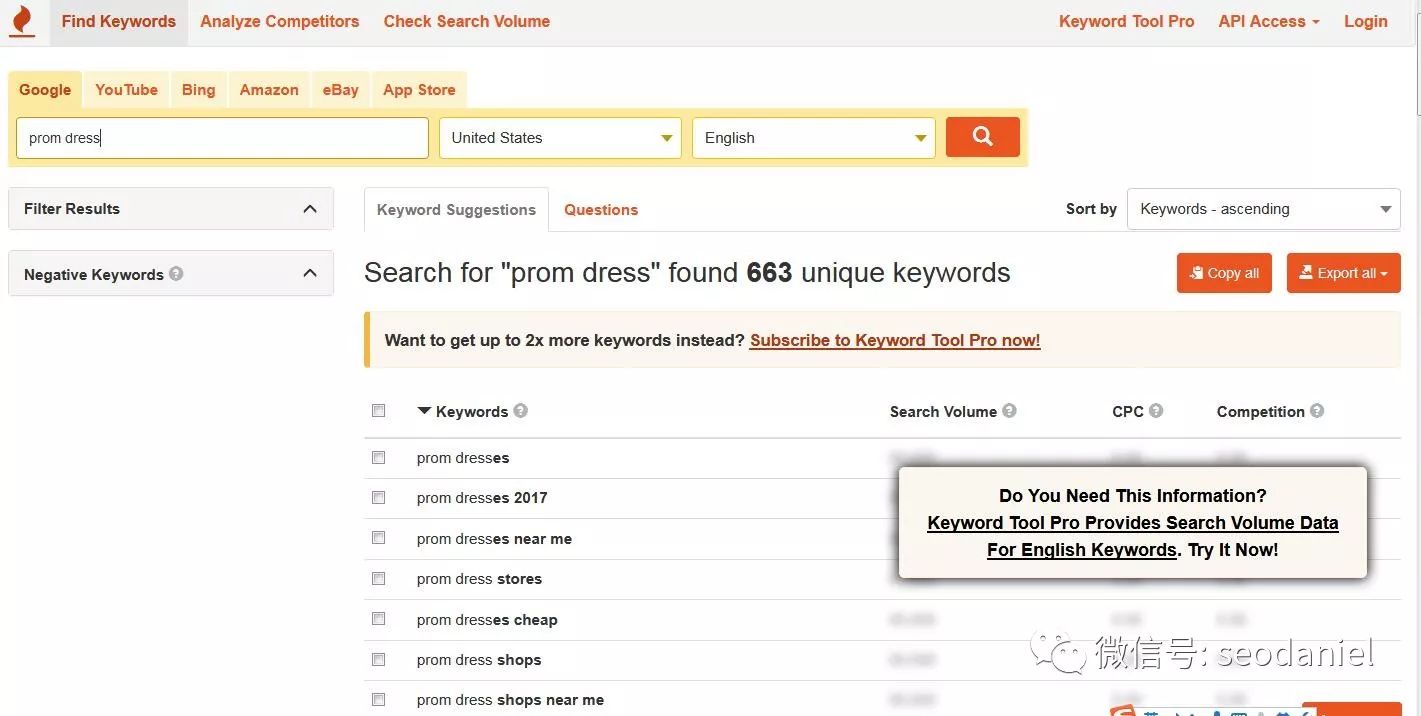Select the prom dress stores checkbox
This screenshot has width=1421, height=716.
378,578
